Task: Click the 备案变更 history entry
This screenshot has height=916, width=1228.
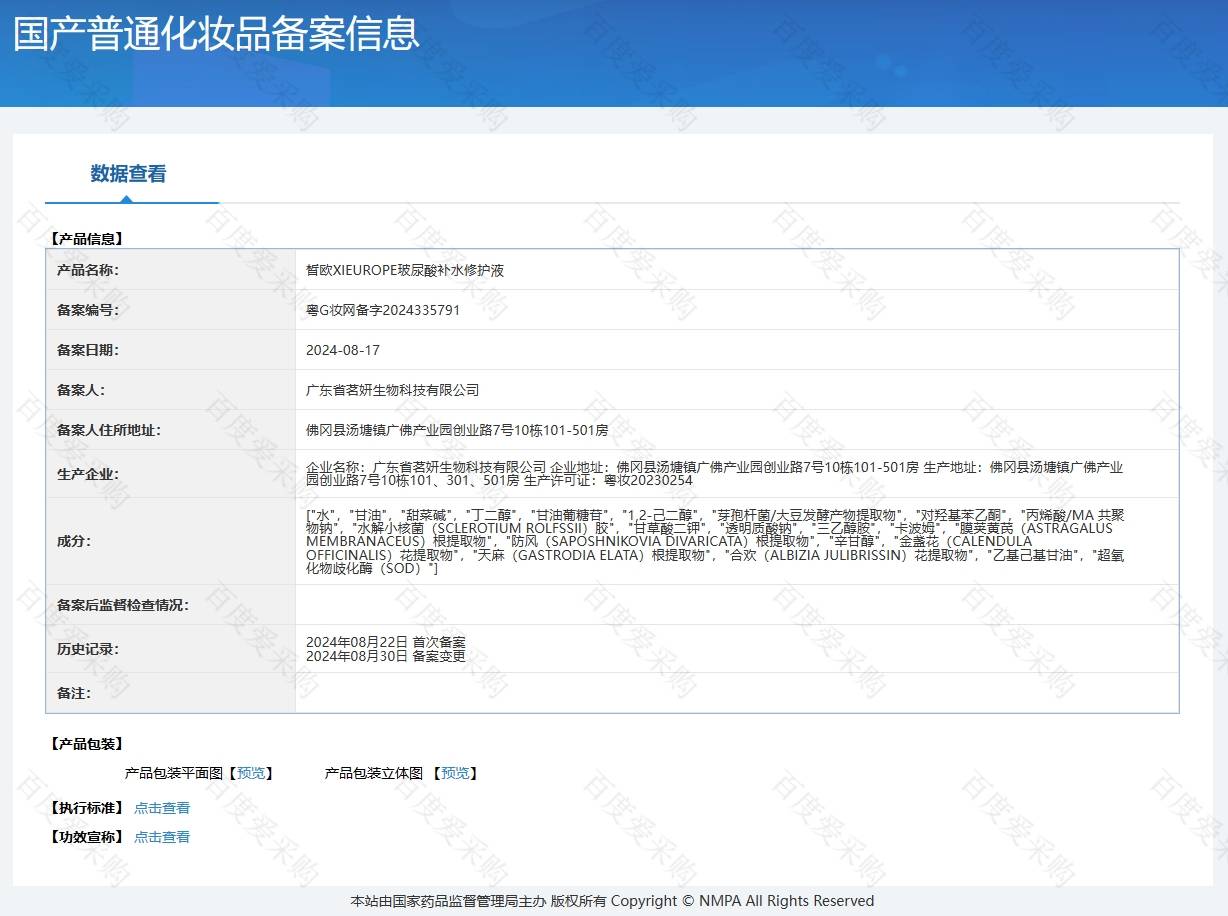Action: [385, 657]
